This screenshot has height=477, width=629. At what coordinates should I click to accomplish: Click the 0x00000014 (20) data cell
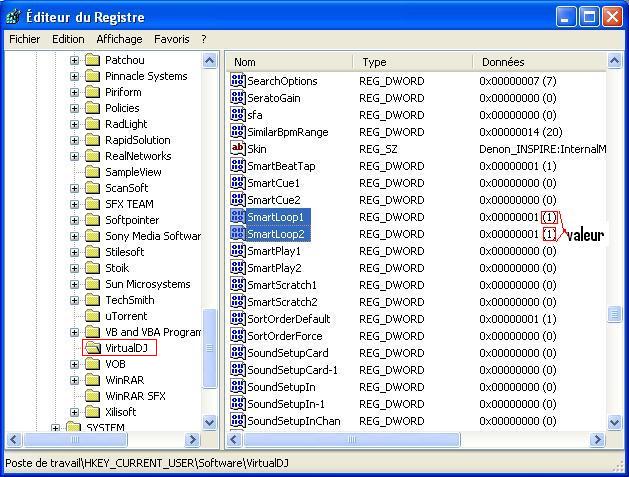click(521, 132)
